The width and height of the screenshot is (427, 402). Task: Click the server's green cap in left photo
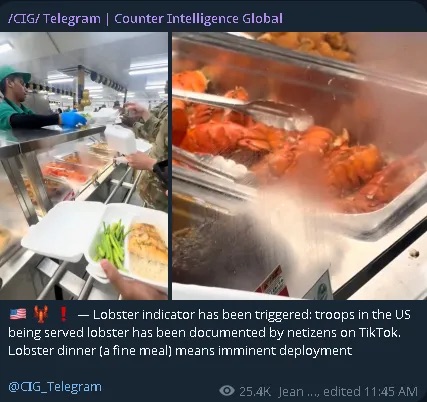(14, 74)
